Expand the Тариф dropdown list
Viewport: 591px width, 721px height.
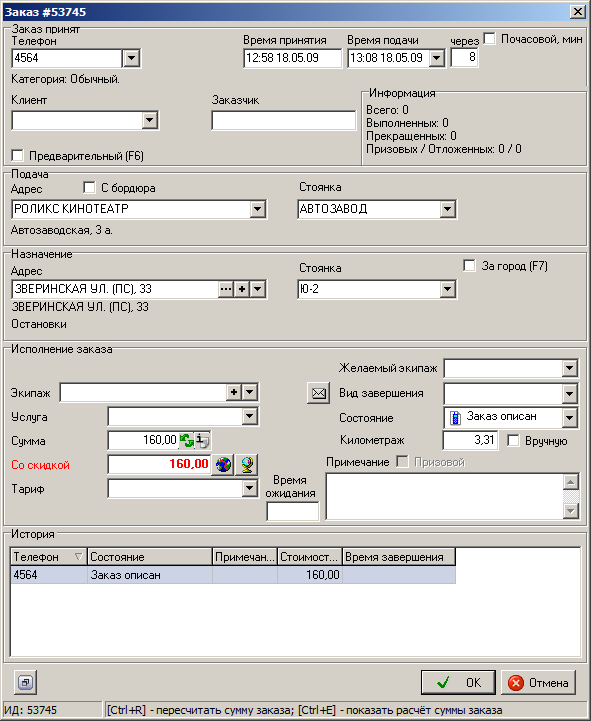249,488
